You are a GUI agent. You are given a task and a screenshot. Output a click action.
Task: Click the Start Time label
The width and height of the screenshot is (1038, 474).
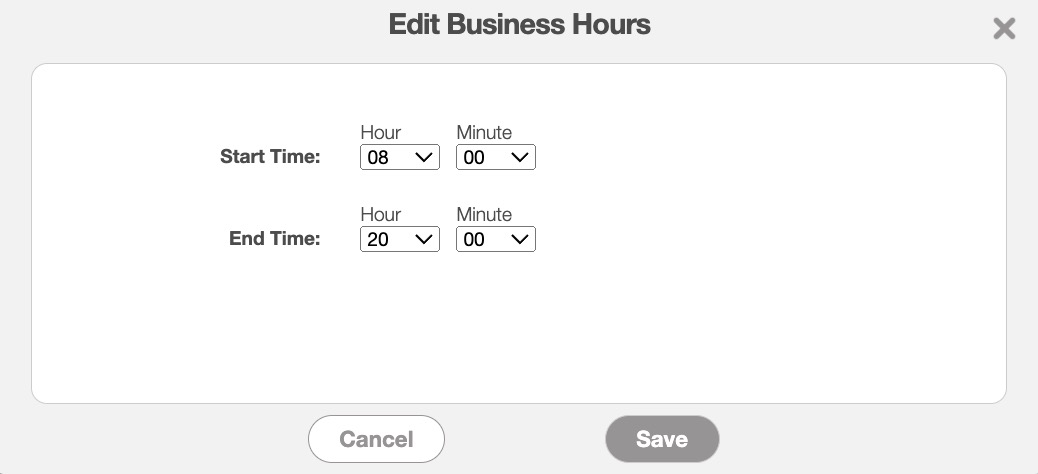pyautogui.click(x=270, y=157)
